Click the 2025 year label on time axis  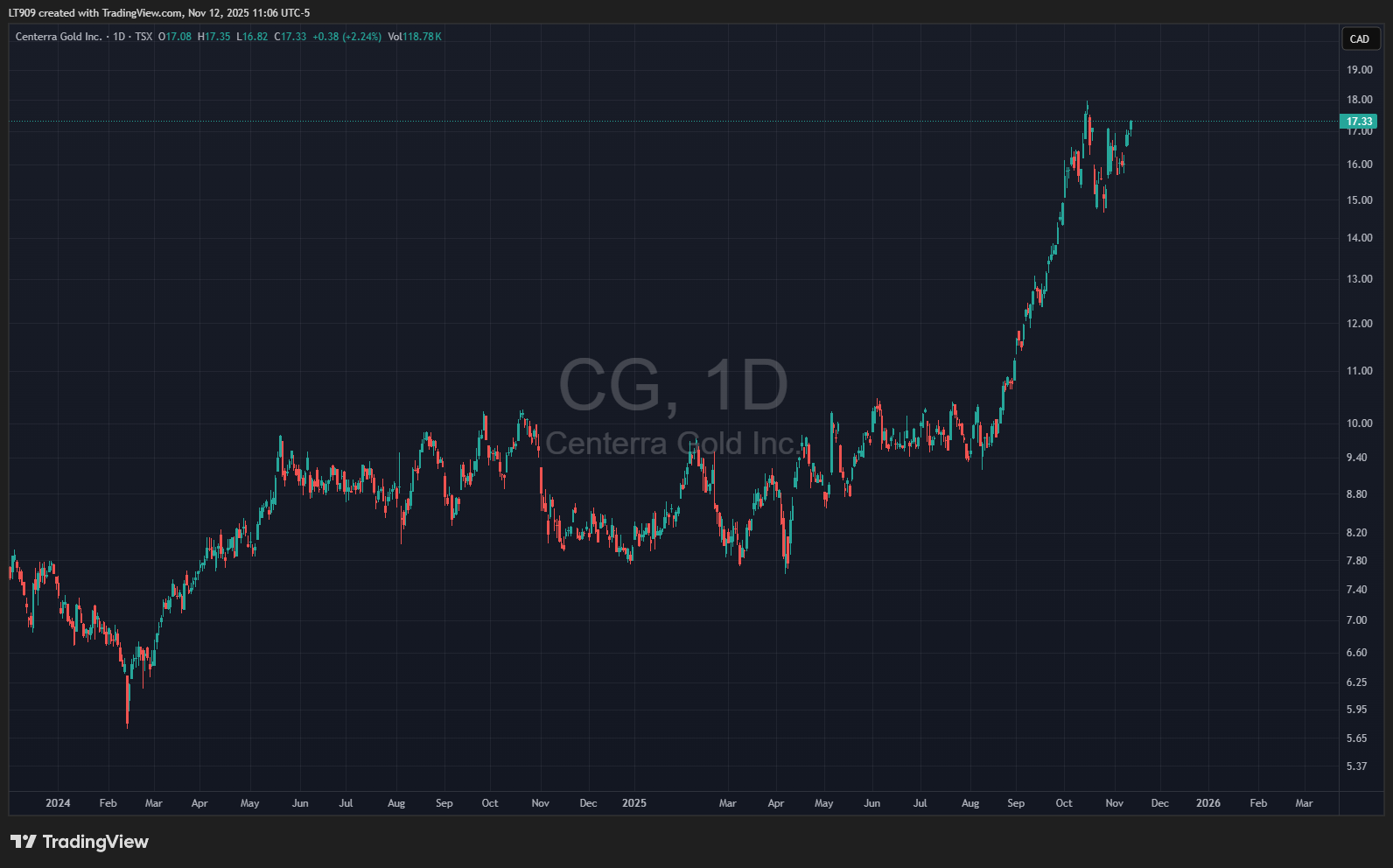633,803
